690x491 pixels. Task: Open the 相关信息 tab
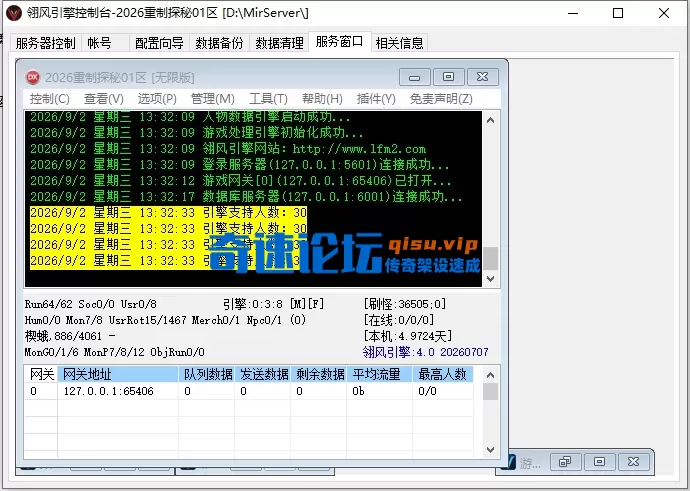pyautogui.click(x=399, y=43)
